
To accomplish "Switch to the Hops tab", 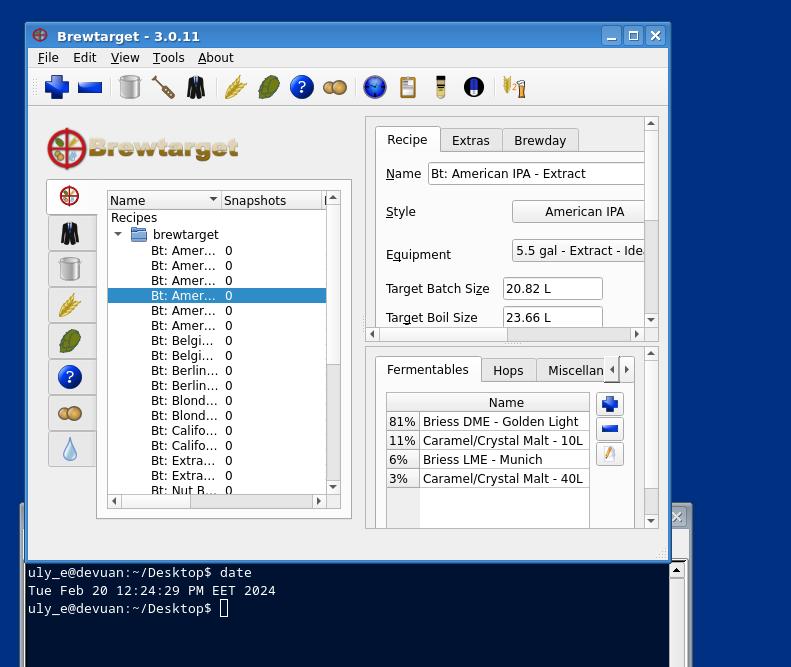I will 508,371.
